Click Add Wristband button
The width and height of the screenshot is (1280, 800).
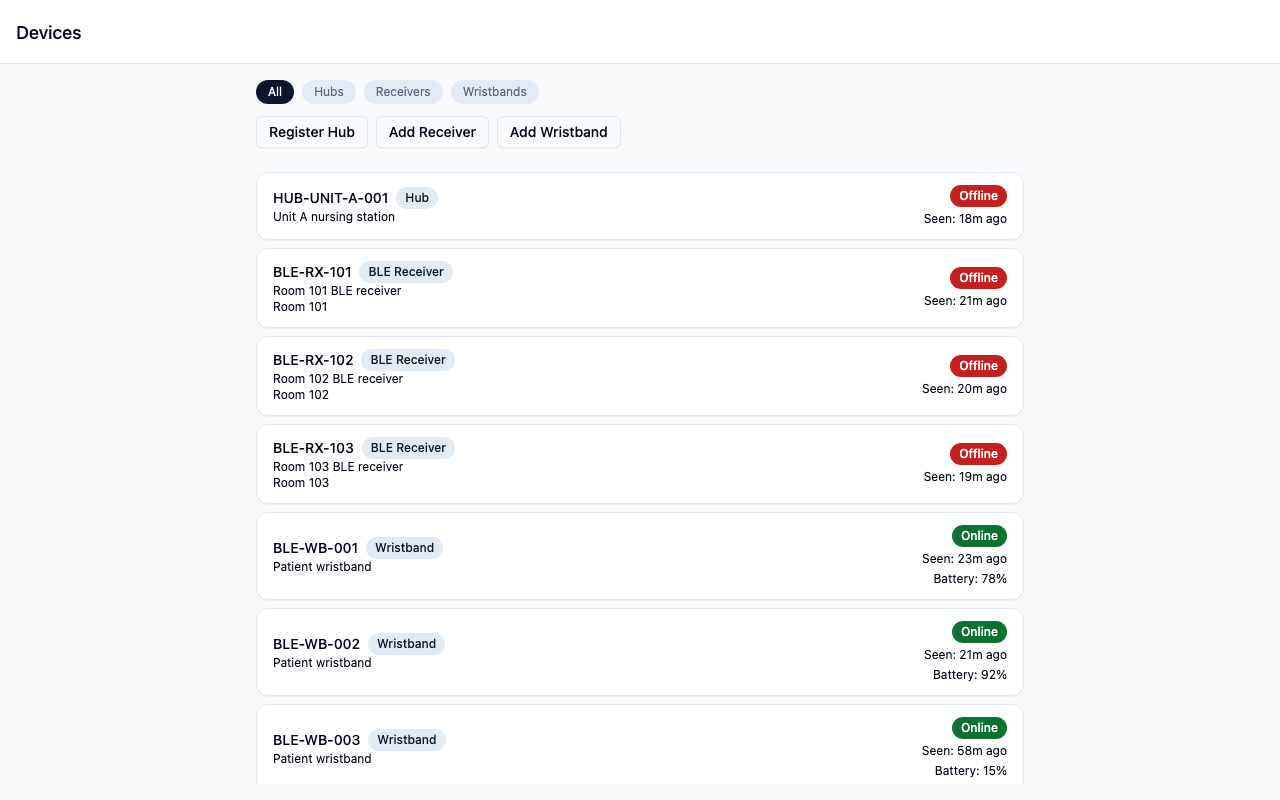558,132
